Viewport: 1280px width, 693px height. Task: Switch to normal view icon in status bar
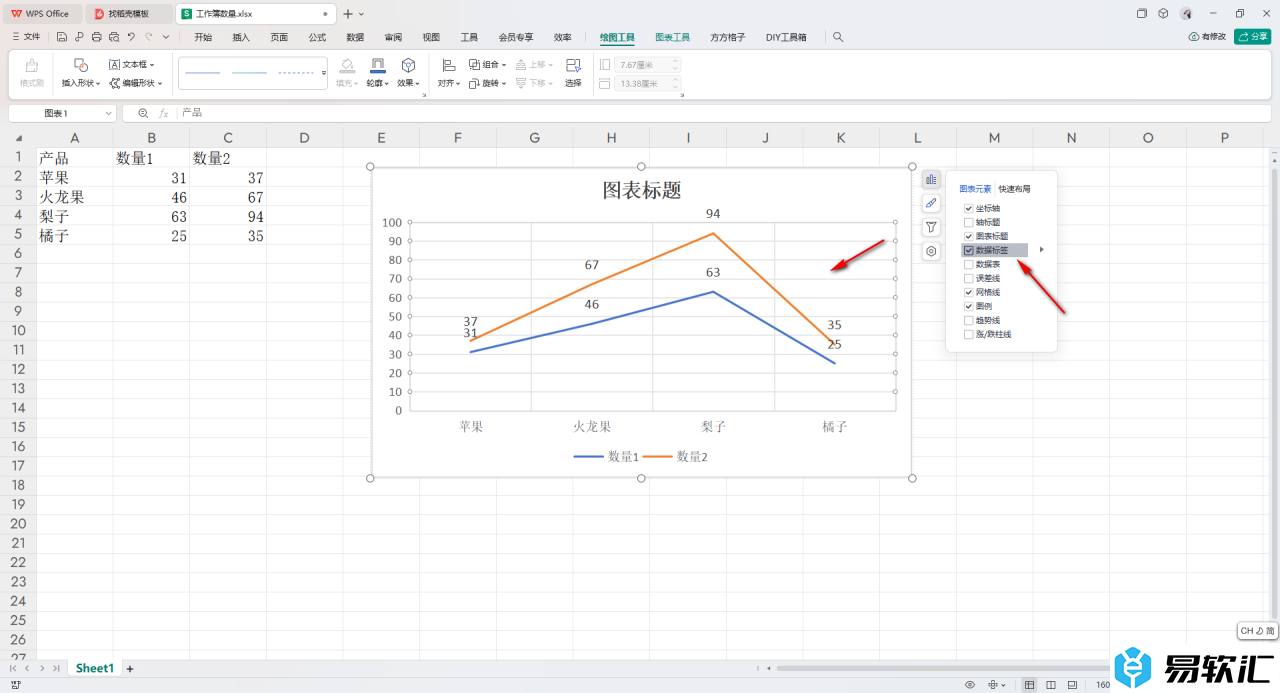click(x=1029, y=685)
